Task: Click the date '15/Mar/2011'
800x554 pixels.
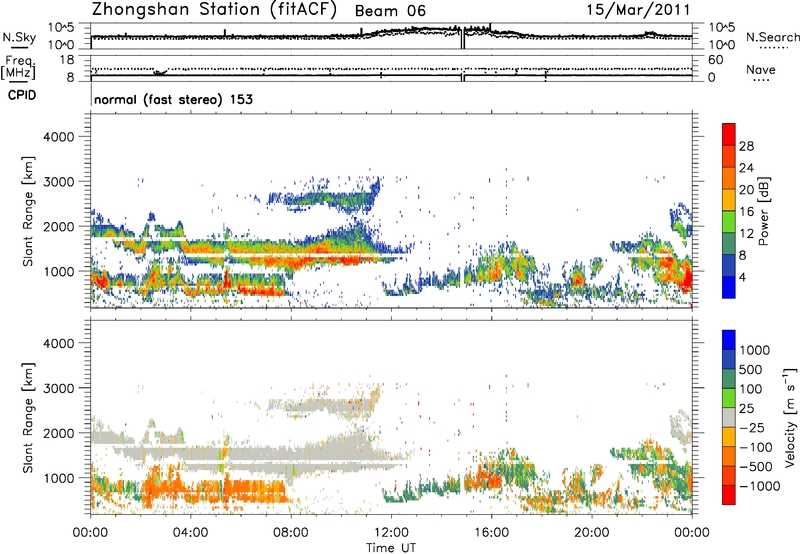Action: pos(638,10)
